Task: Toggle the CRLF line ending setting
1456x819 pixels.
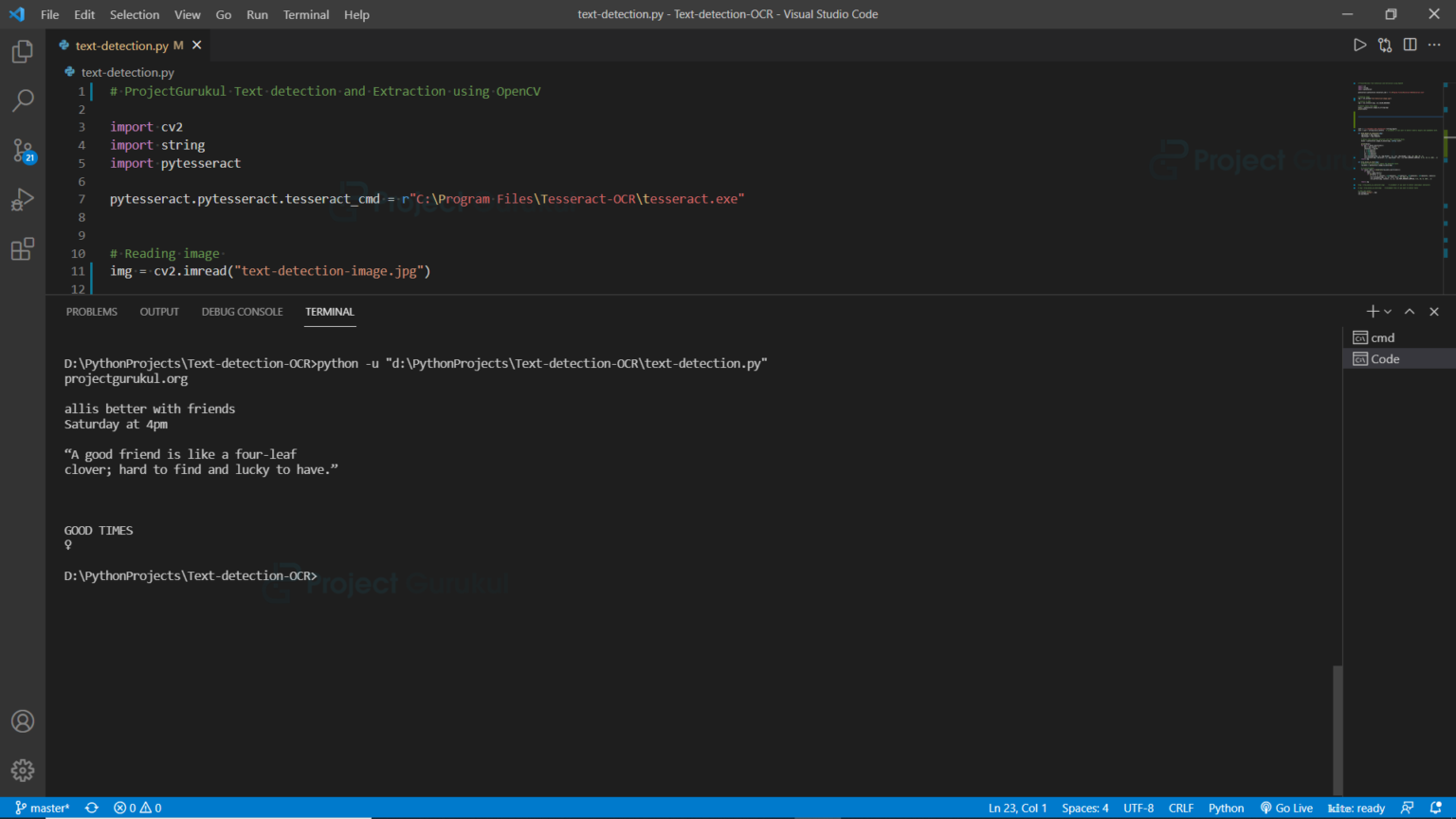Action: click(x=1180, y=808)
